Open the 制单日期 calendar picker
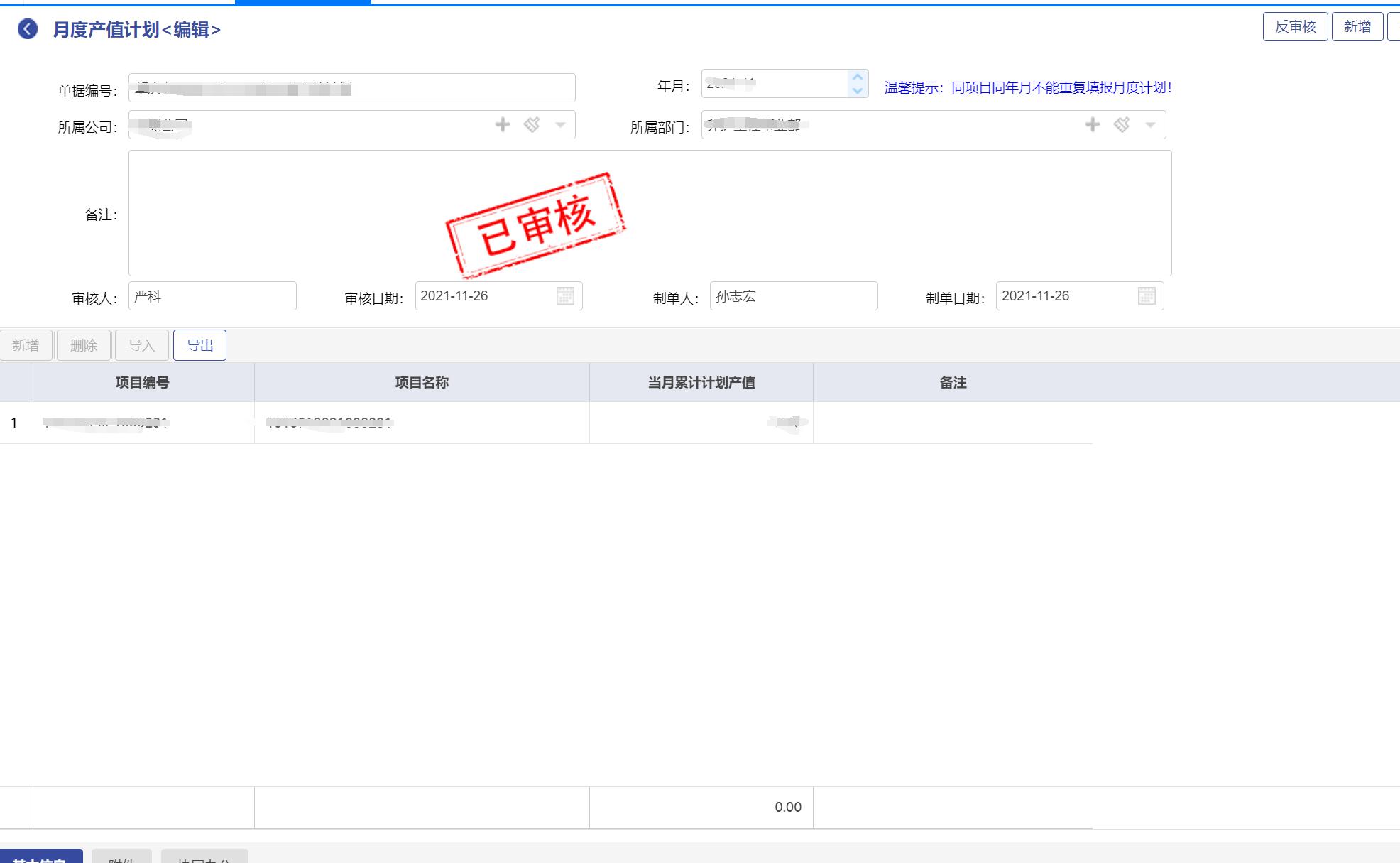Screen dimensions: 1400x863 (x=1147, y=296)
